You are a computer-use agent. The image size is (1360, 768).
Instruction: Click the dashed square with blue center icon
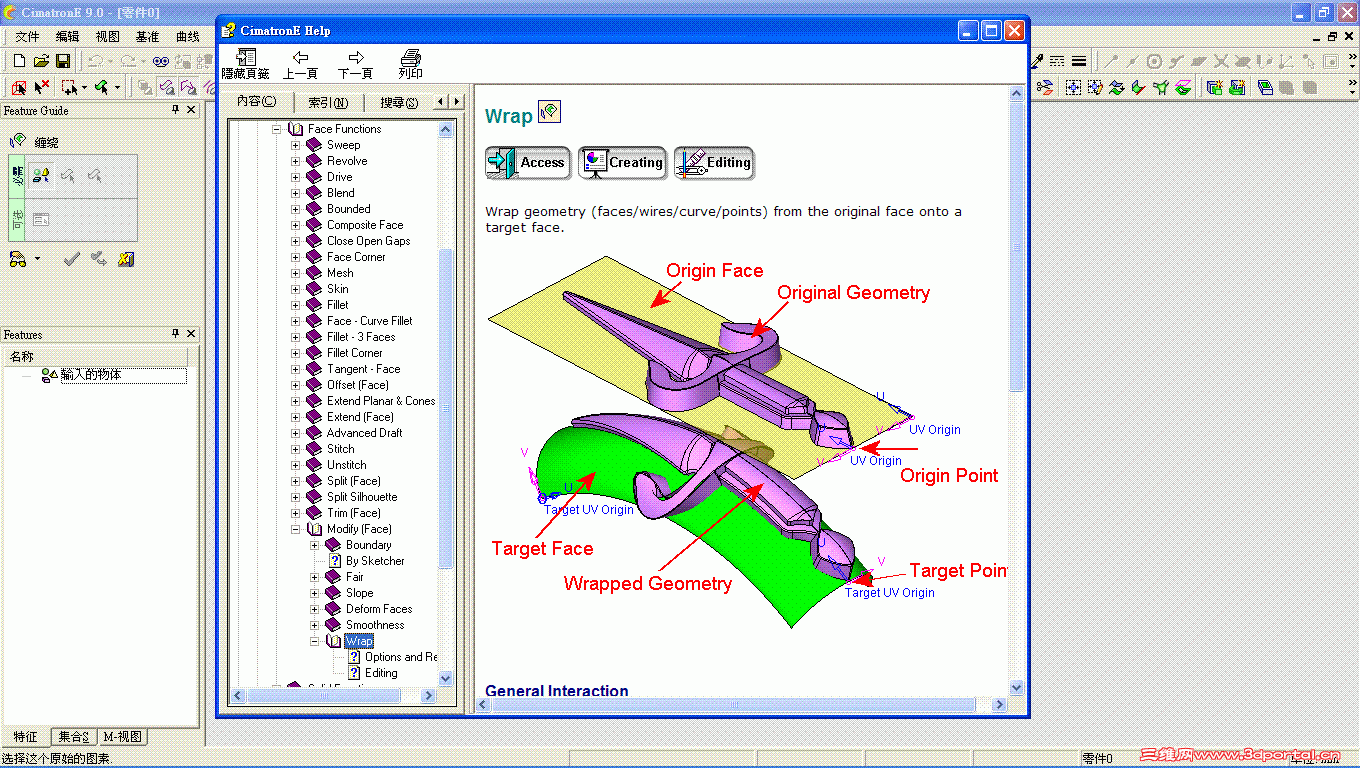click(x=1073, y=88)
